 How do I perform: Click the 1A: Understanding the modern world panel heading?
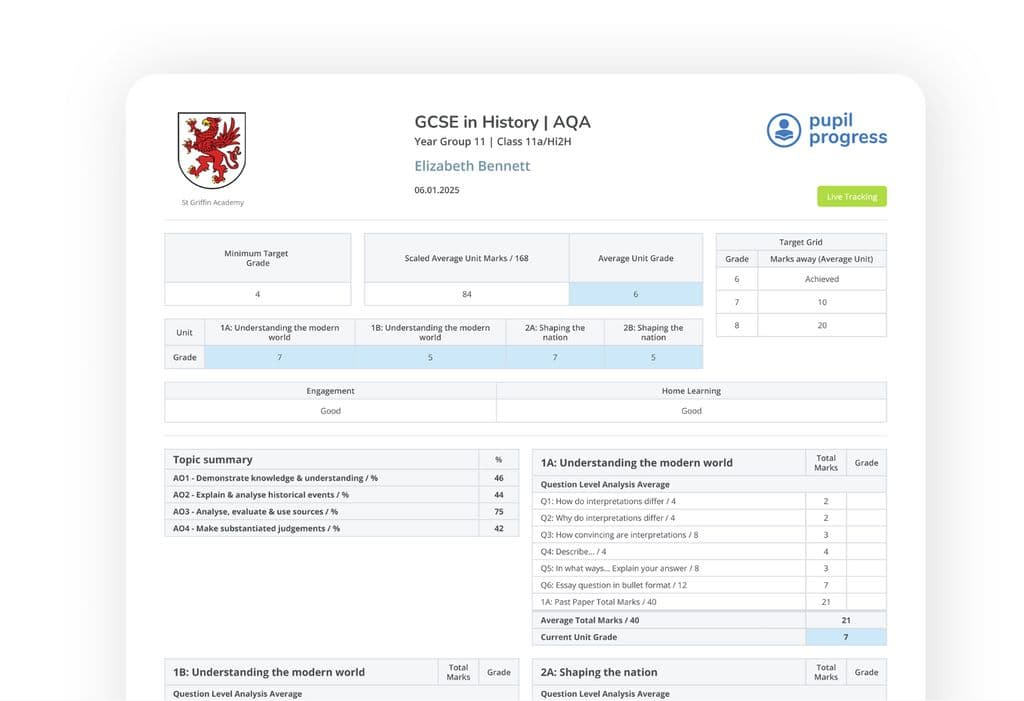pos(637,463)
